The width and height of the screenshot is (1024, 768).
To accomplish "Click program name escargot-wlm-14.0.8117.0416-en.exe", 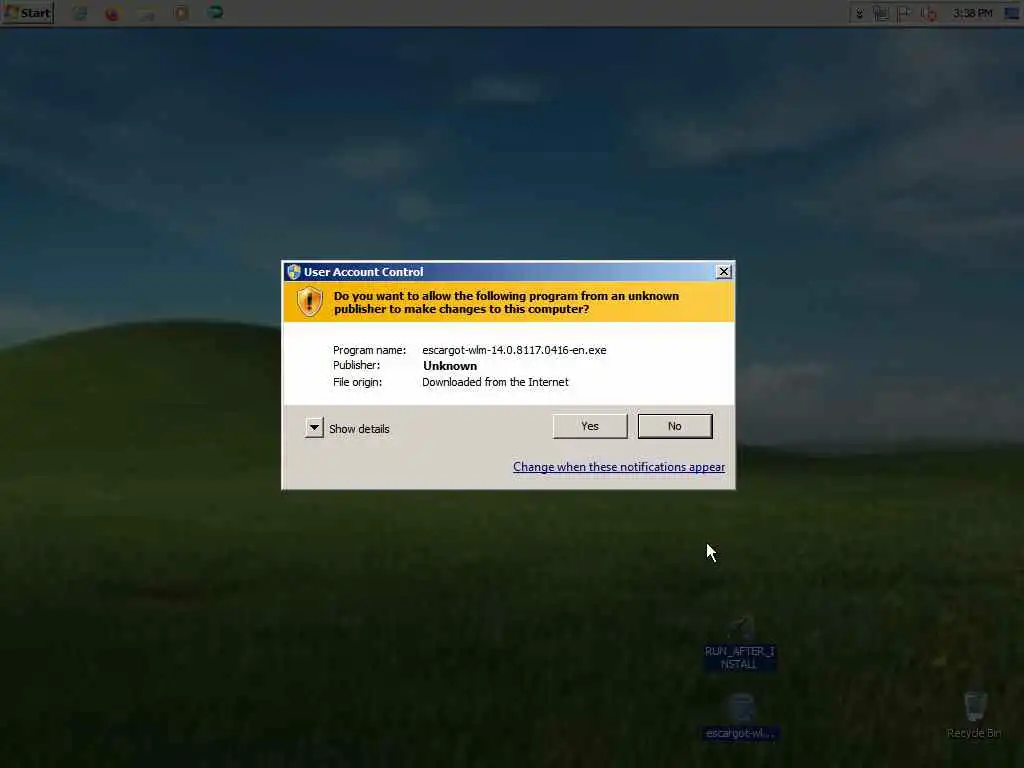I will click(x=514, y=350).
